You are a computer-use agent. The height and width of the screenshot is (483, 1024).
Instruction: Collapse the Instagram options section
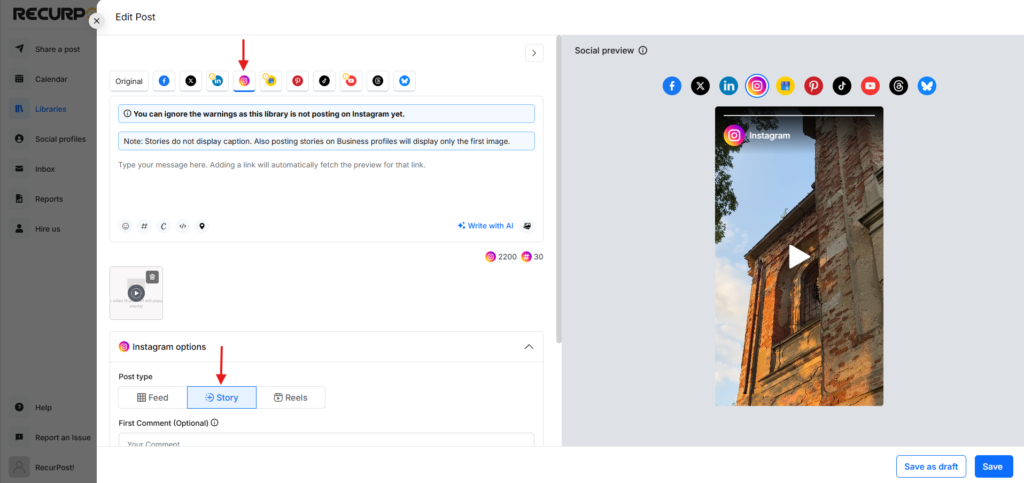[529, 347]
